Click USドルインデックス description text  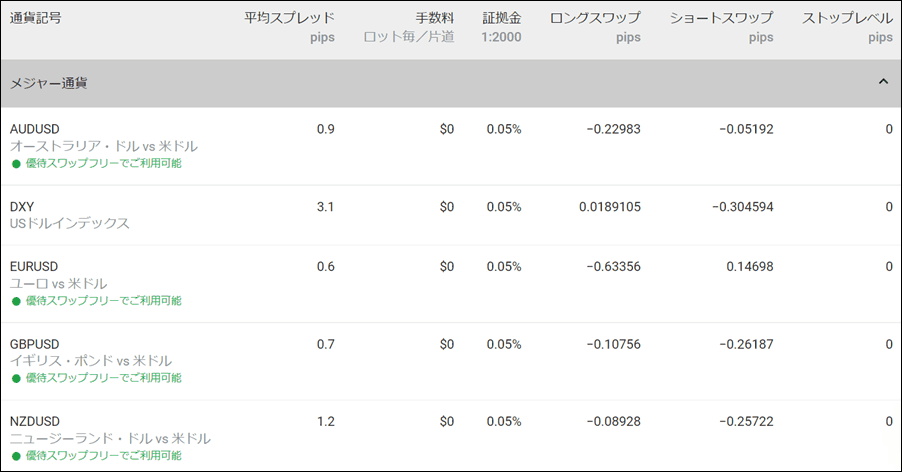70,224
